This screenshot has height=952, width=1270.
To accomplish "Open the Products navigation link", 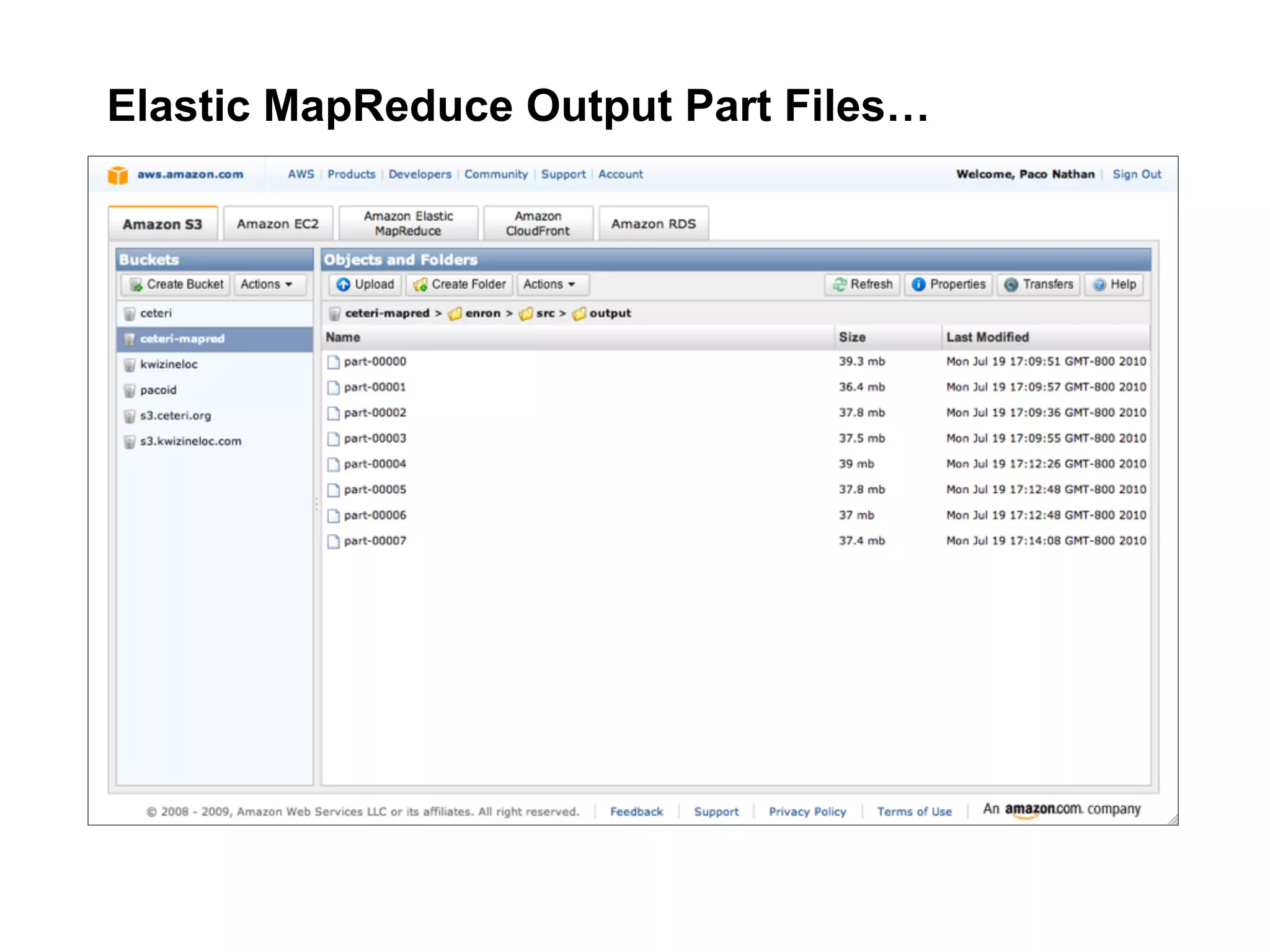I will [x=352, y=175].
